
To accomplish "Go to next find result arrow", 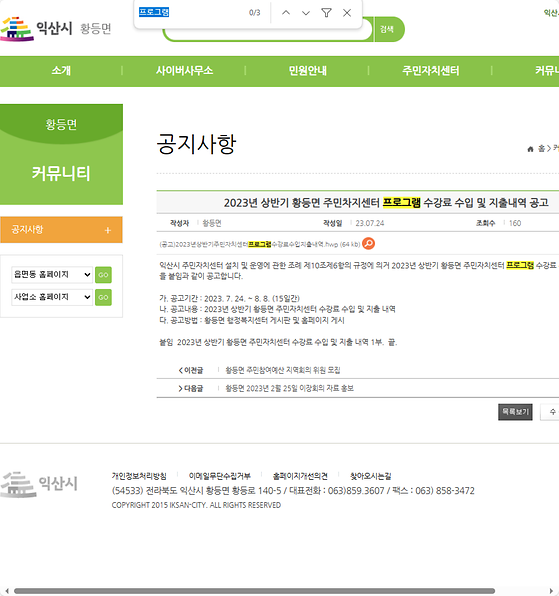I will (x=306, y=13).
